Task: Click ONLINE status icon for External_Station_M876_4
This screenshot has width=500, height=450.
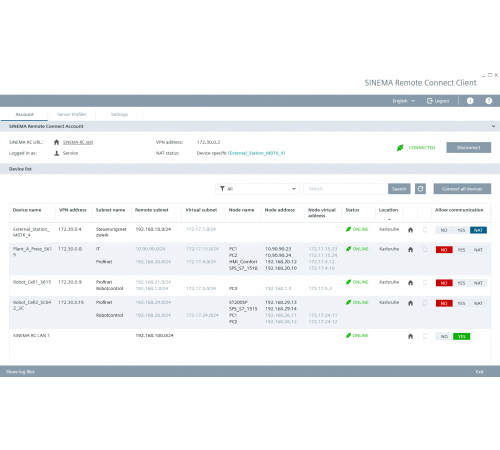Action: 348,229
